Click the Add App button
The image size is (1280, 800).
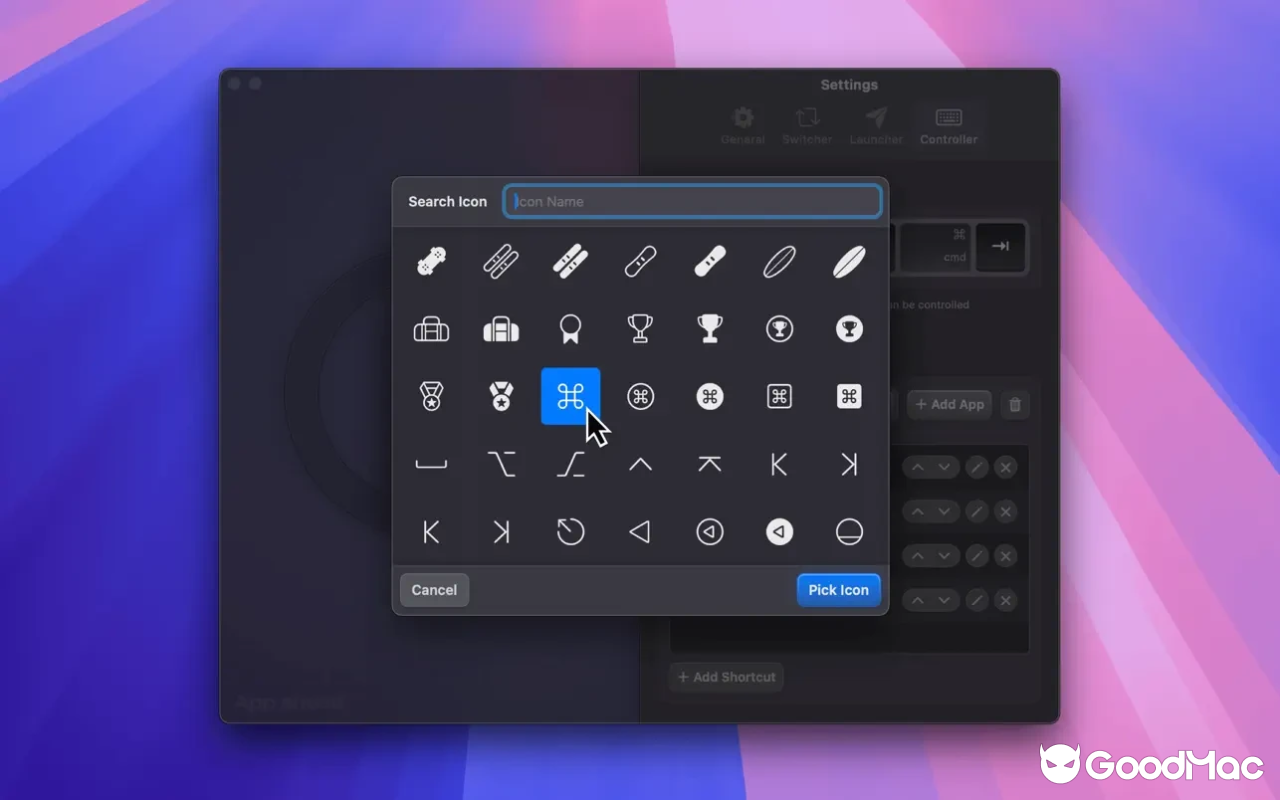[948, 404]
